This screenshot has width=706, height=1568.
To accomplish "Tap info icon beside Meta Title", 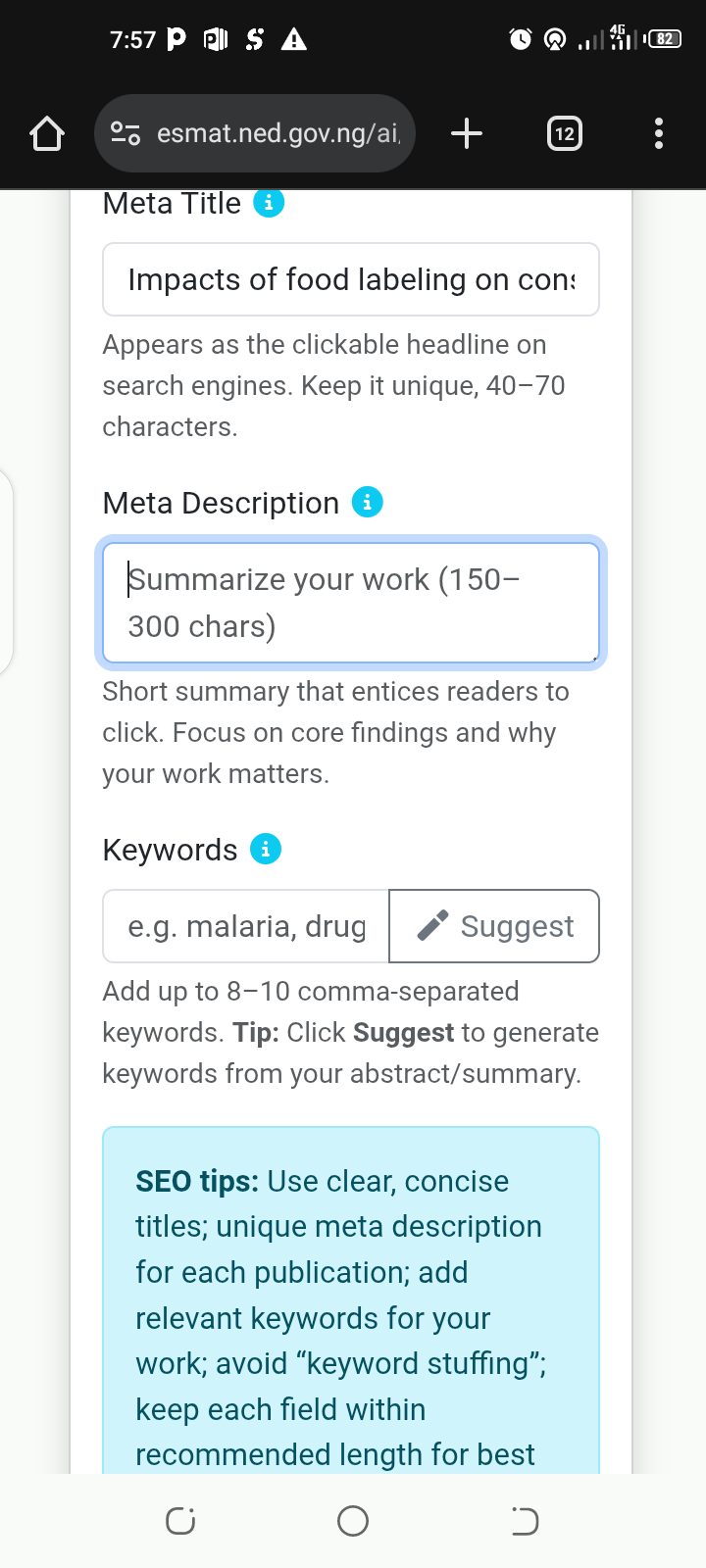I will (269, 203).
